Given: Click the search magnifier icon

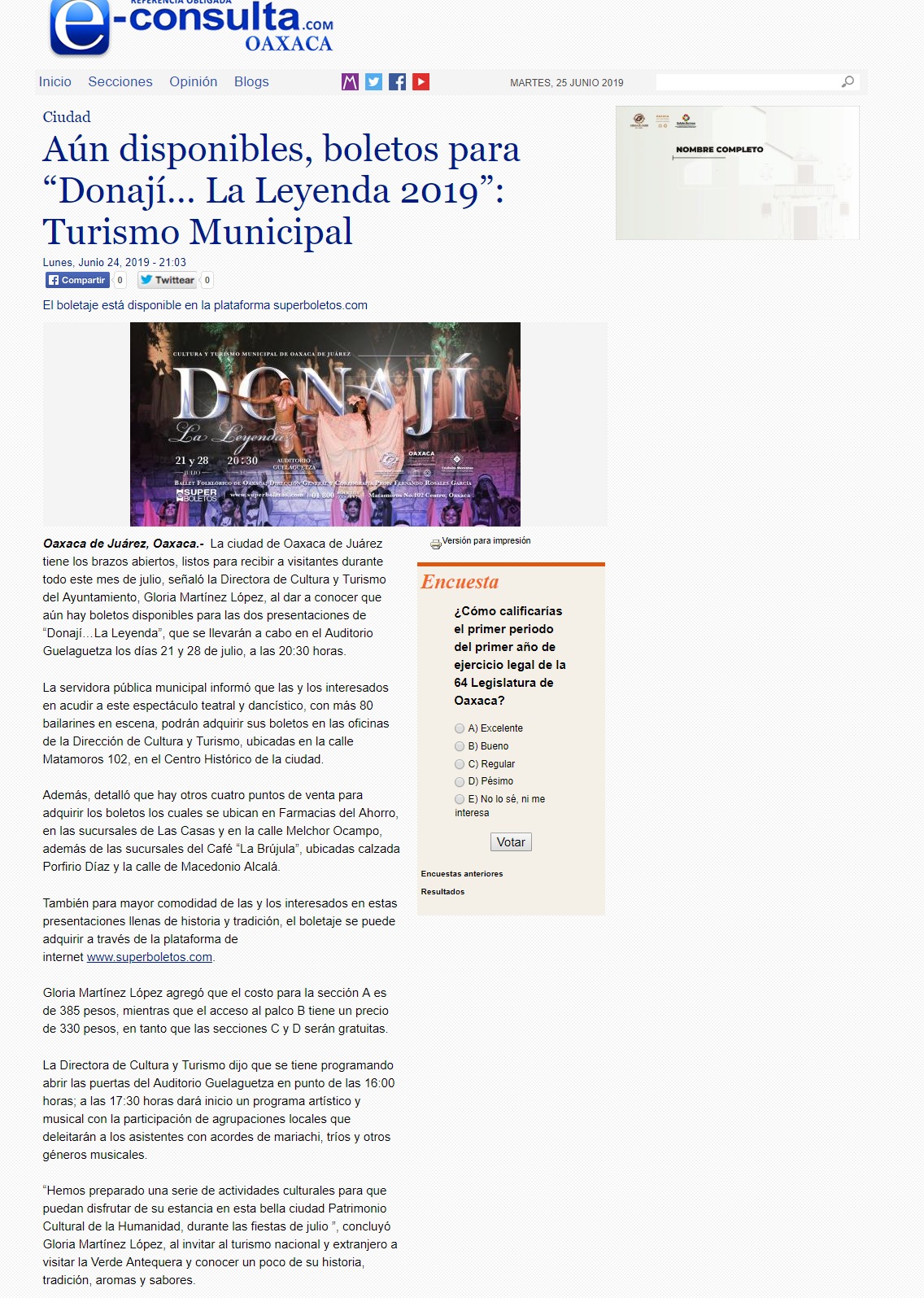Looking at the screenshot, I should tap(848, 81).
